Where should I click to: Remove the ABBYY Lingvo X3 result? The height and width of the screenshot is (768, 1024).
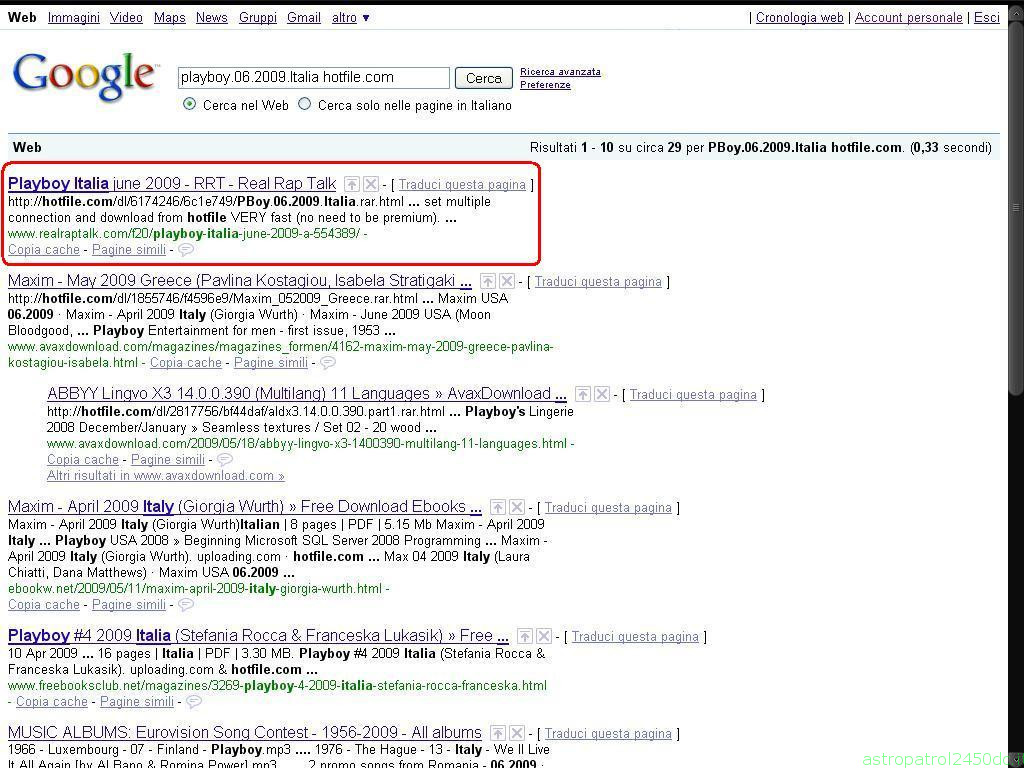coord(602,394)
